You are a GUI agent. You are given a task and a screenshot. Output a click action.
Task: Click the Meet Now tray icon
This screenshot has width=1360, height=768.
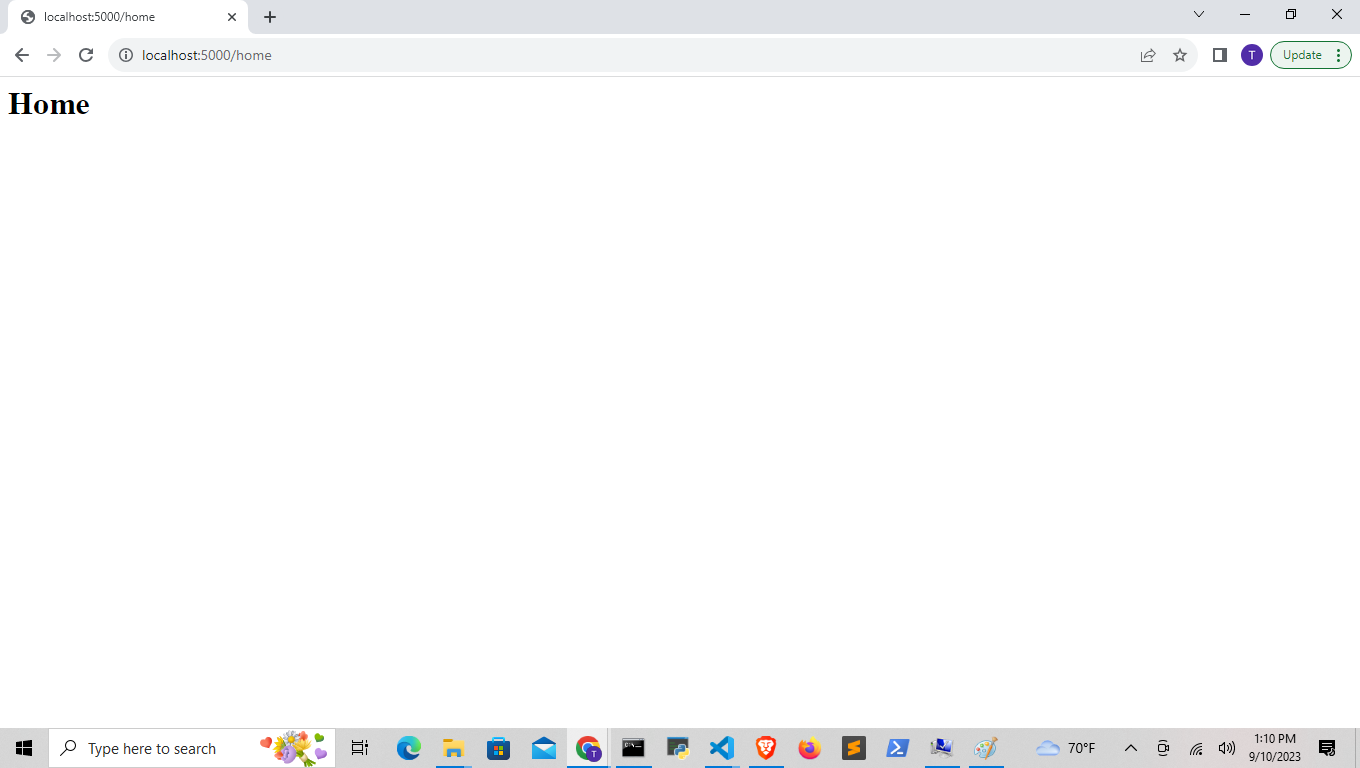(x=1163, y=748)
